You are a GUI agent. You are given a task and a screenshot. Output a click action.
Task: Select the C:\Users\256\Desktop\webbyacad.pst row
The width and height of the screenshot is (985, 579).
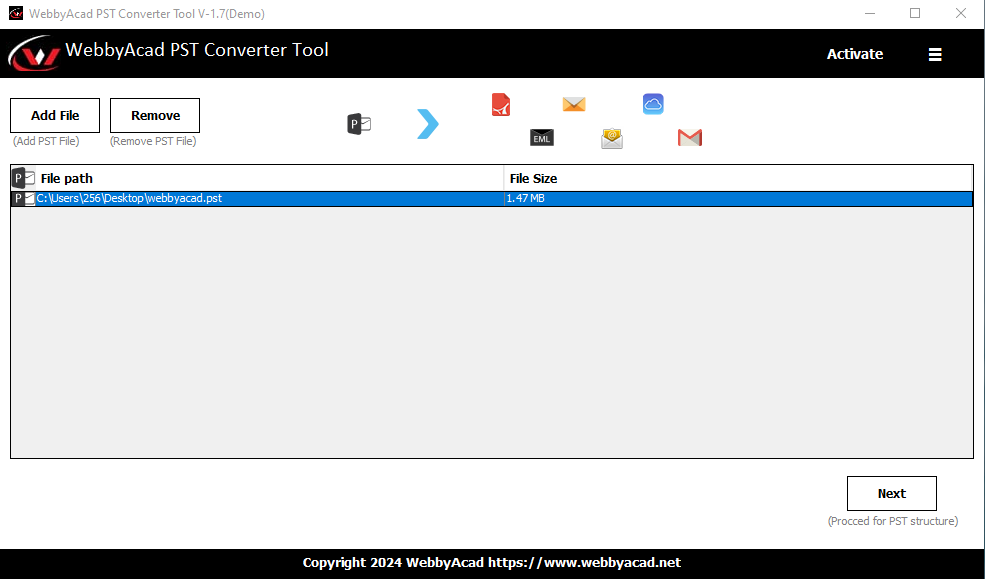tap(492, 198)
